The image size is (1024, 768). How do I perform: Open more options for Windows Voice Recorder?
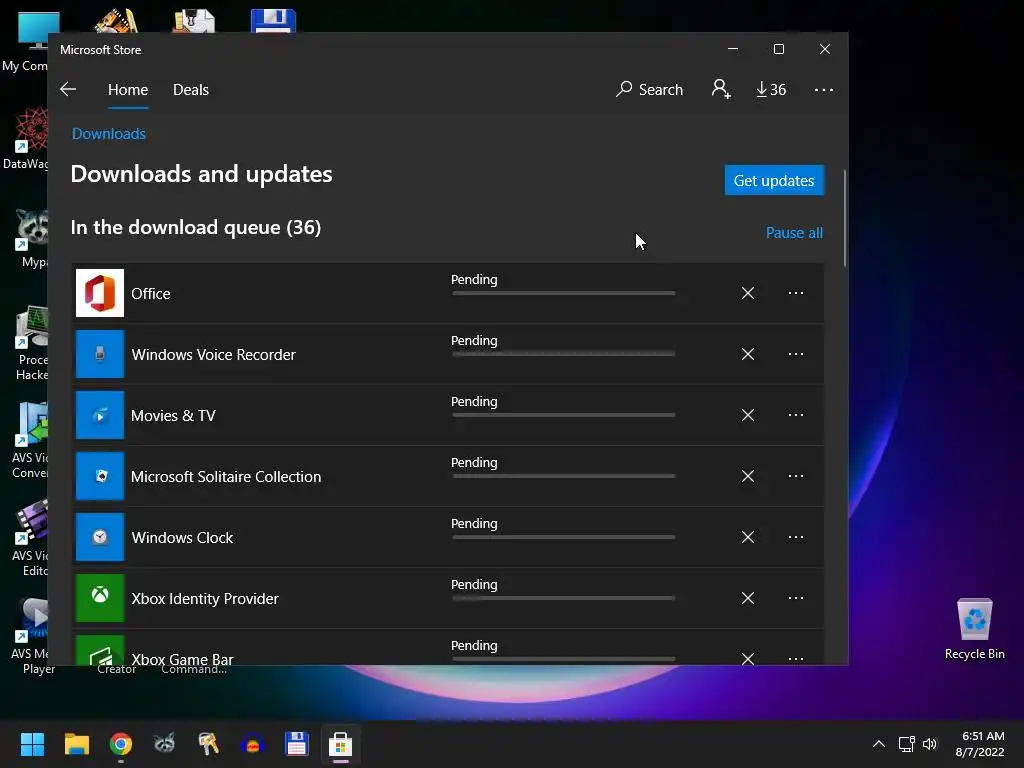click(x=795, y=354)
